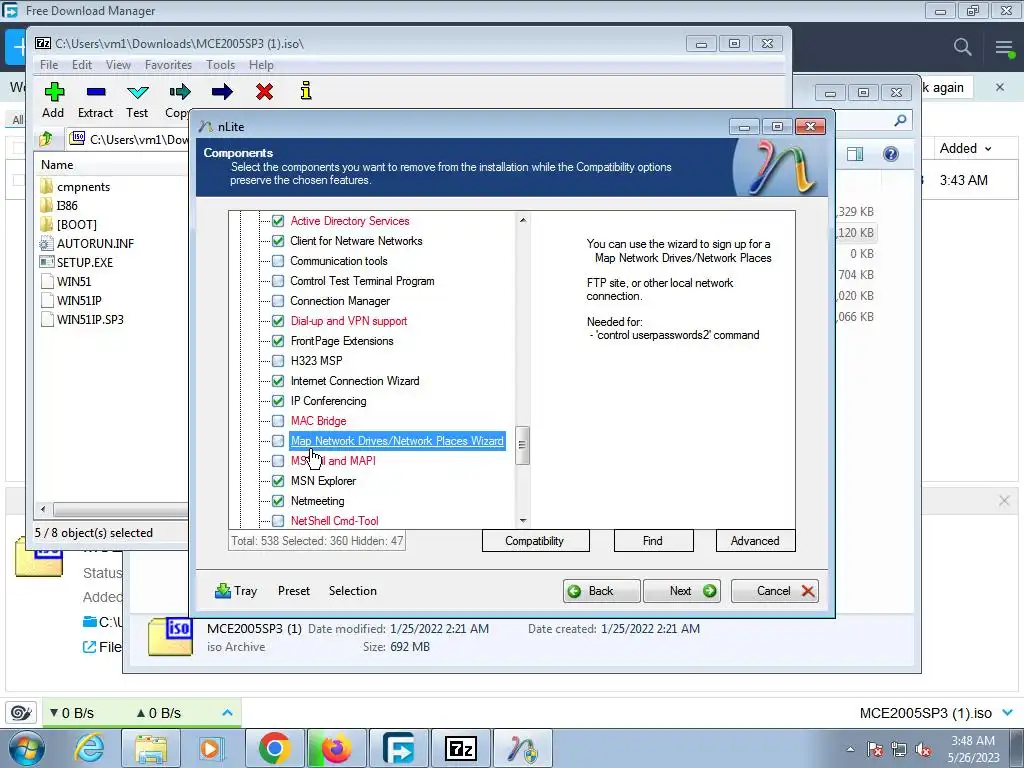This screenshot has height=768, width=1024.
Task: Expand the speed panel chevron
Action: pos(227,712)
